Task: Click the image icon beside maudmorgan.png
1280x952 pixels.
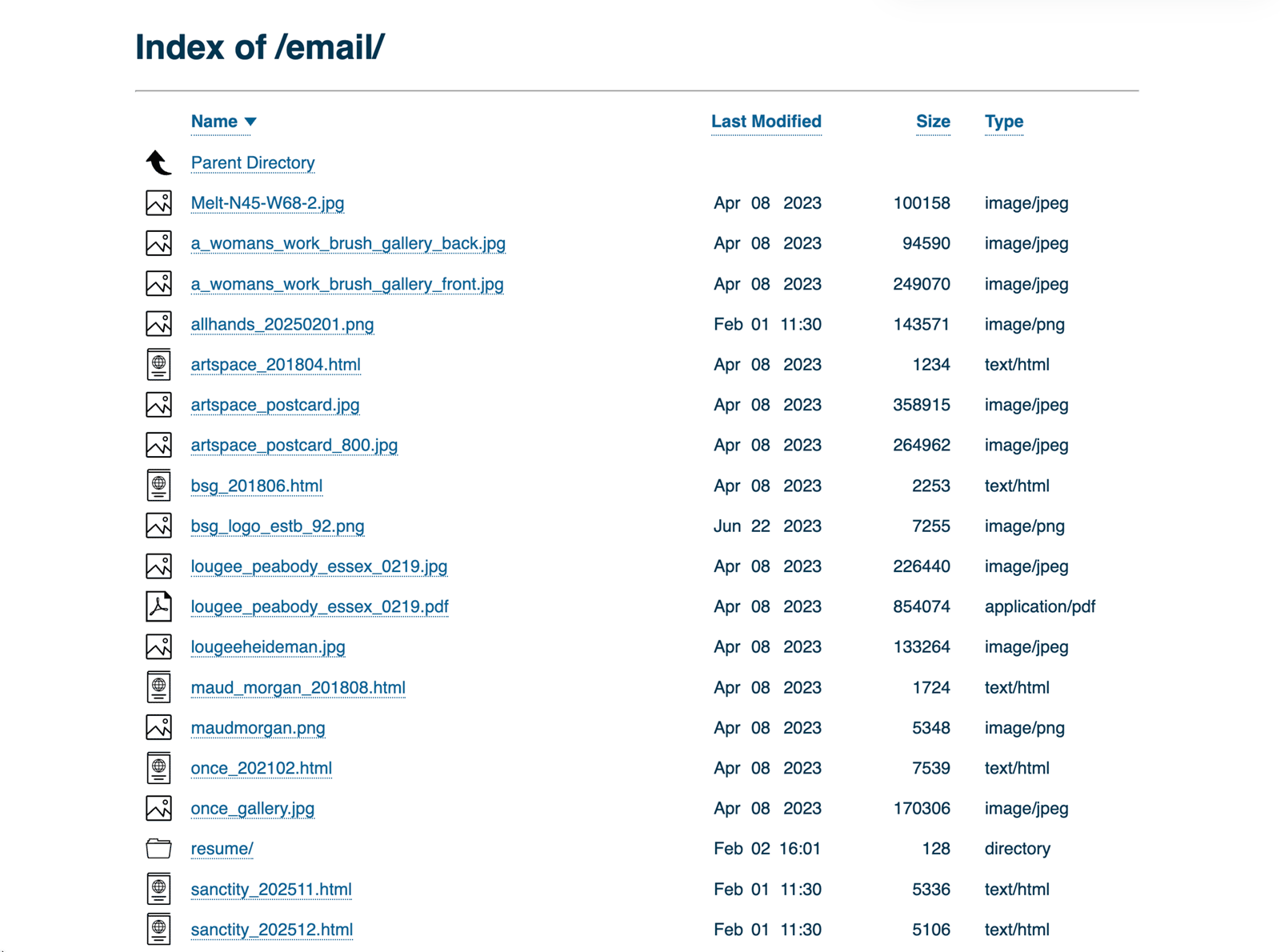Action: [158, 727]
